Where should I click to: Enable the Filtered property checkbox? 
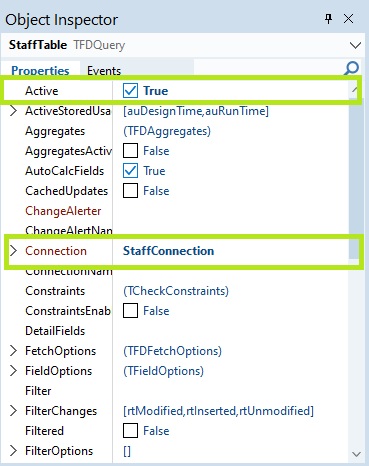(x=130, y=431)
